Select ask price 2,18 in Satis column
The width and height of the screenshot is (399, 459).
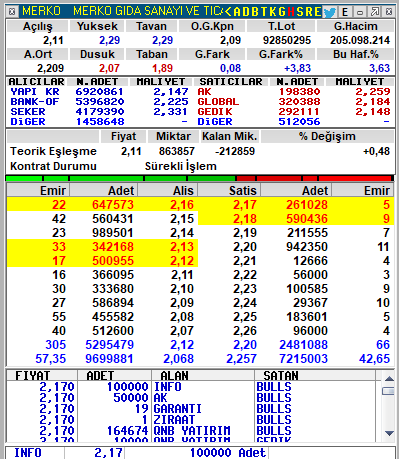pyautogui.click(x=245, y=219)
